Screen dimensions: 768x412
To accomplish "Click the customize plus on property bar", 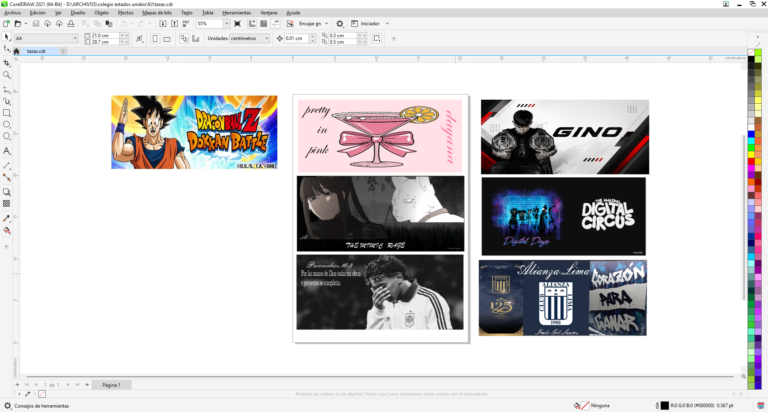I will click(393, 38).
